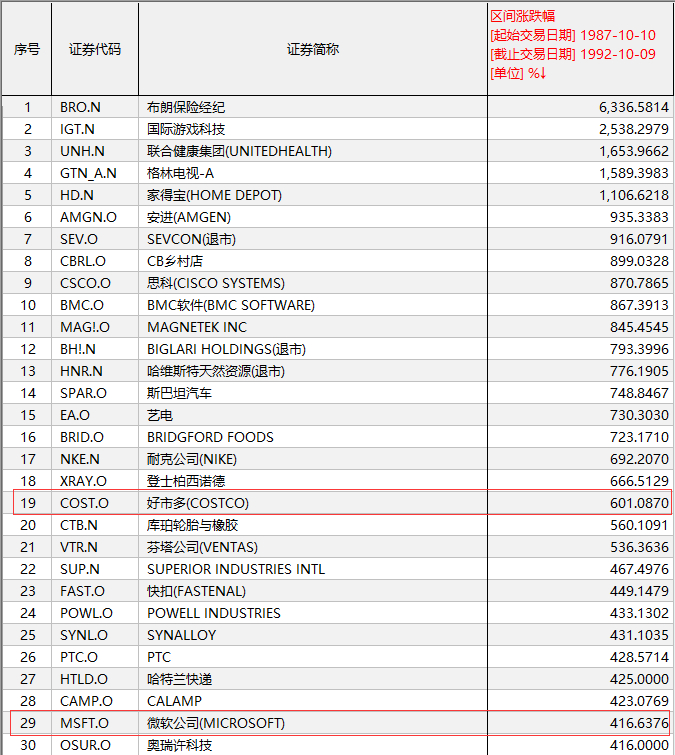
Task: Click COSTCO's return value 601.0870
Action: click(639, 503)
